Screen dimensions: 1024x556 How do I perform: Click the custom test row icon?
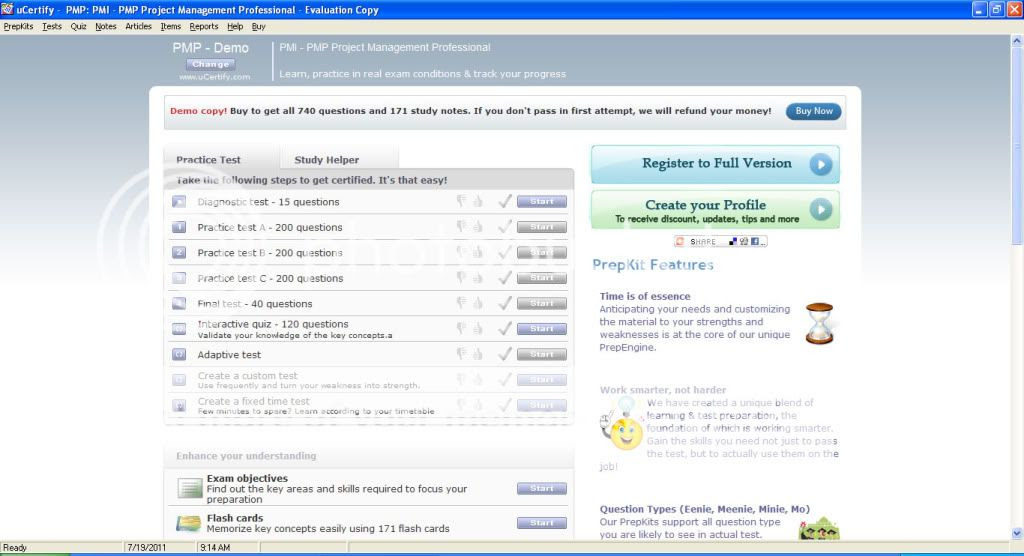coord(179,380)
